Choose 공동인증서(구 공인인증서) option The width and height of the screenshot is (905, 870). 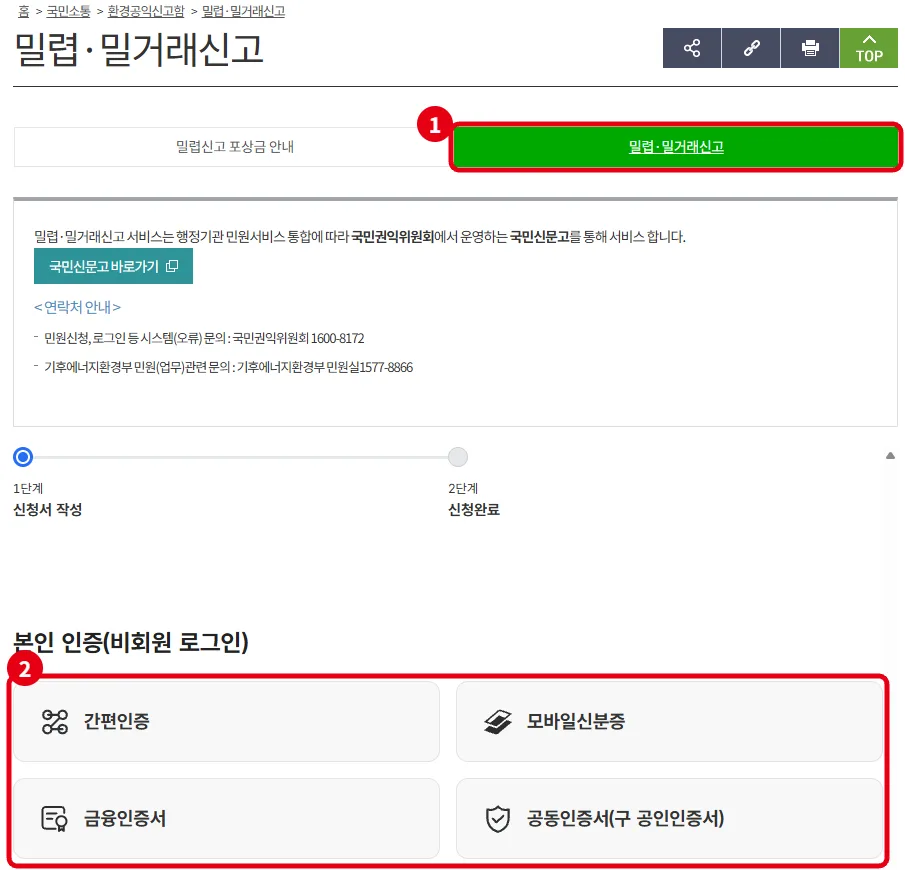coord(669,819)
